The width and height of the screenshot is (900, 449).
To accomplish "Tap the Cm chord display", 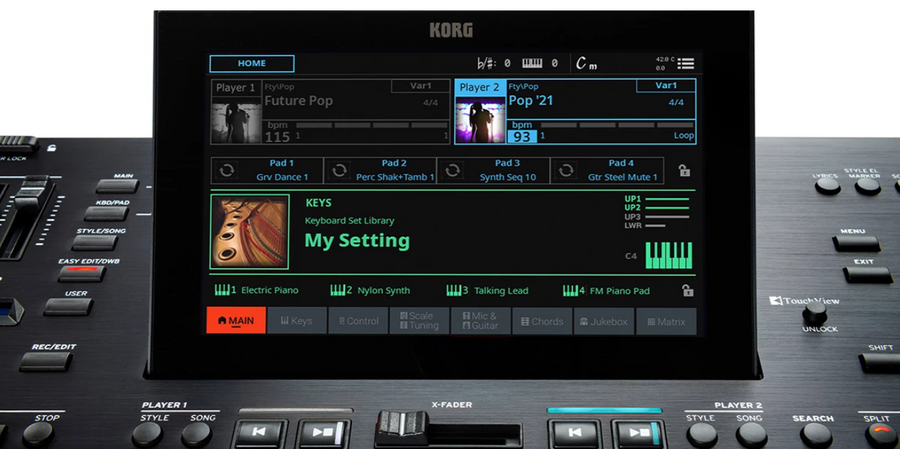I will pos(587,64).
